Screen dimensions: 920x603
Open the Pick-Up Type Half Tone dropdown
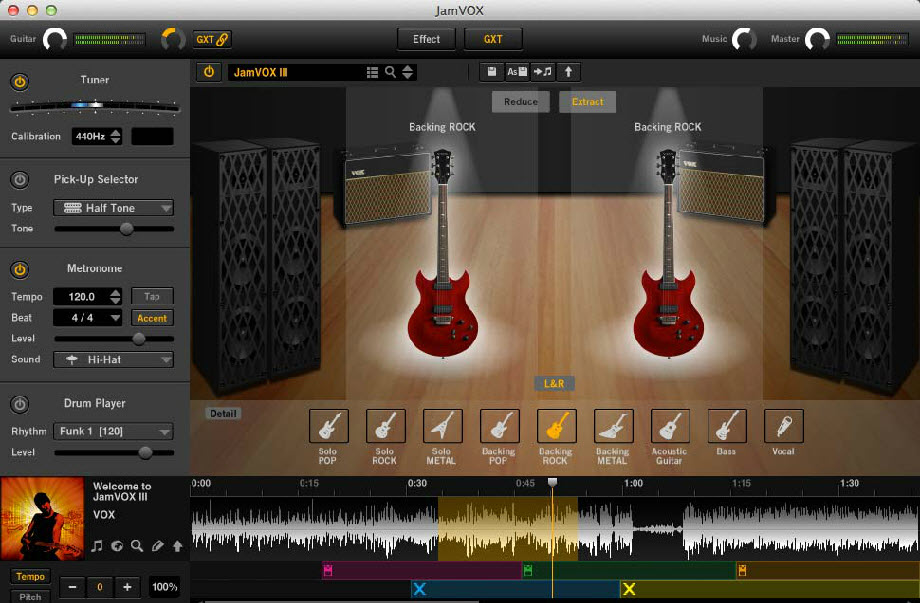[x=113, y=208]
